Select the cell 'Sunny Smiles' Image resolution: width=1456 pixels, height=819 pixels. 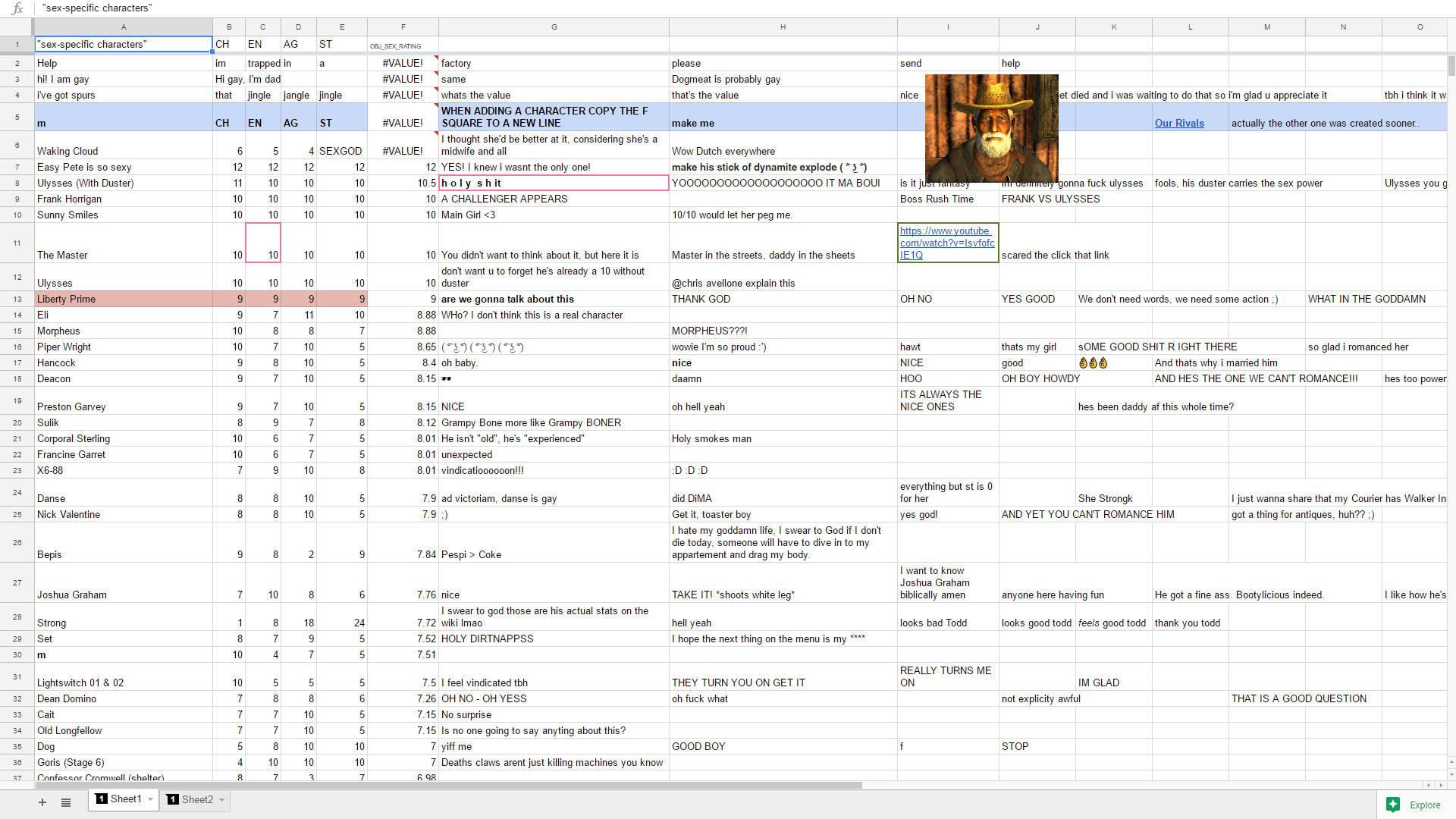pyautogui.click(x=124, y=215)
